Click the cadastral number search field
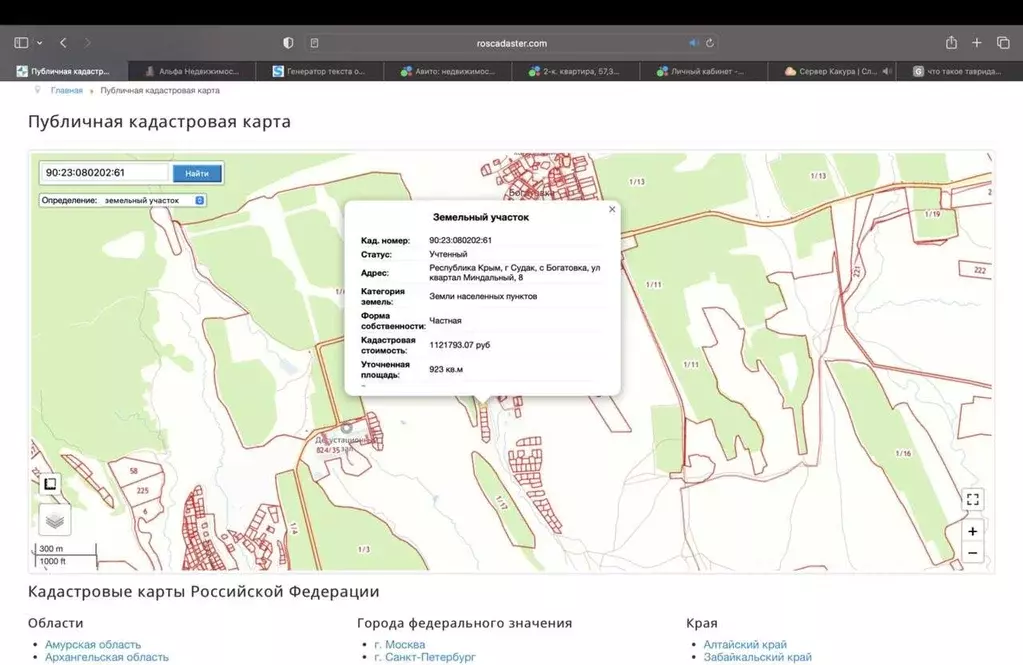1023x665 pixels. (x=105, y=173)
